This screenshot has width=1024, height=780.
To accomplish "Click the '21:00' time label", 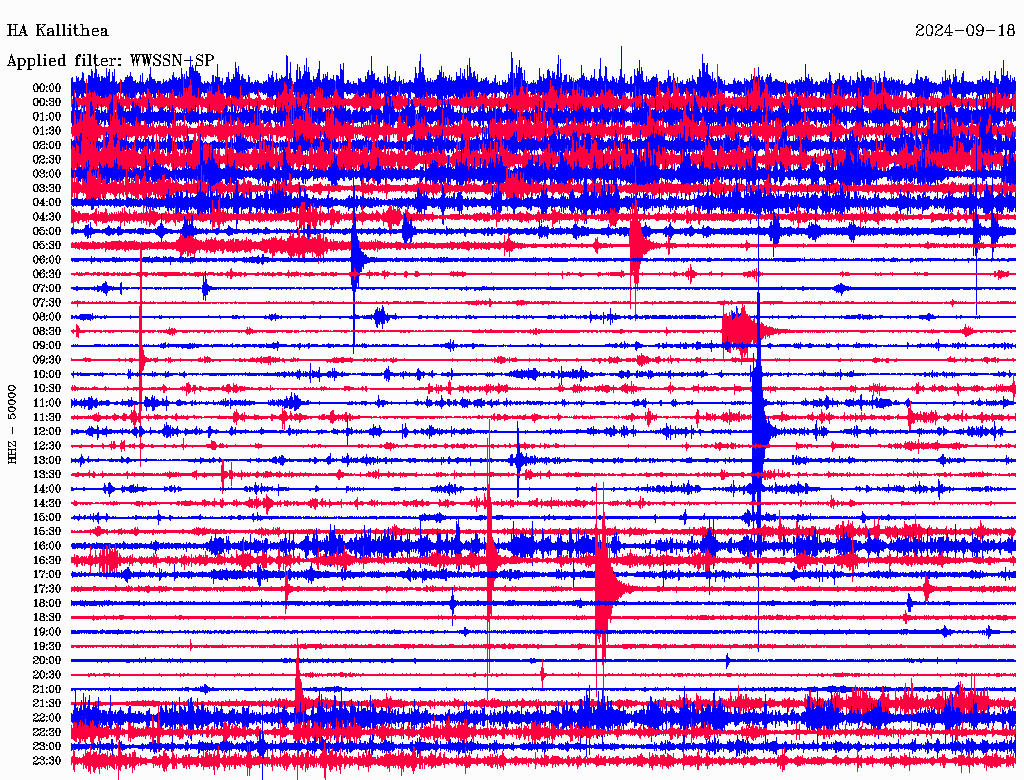I will 47,689.
